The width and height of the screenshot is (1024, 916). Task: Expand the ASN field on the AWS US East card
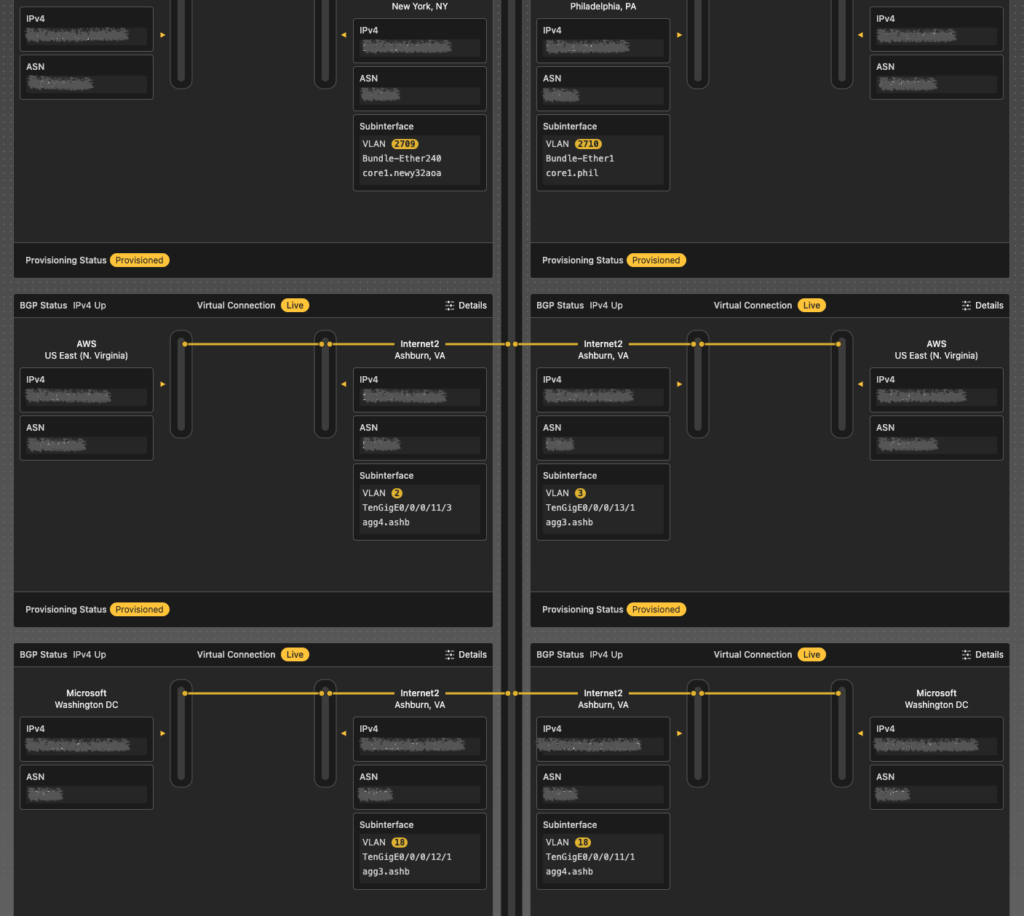tap(86, 437)
